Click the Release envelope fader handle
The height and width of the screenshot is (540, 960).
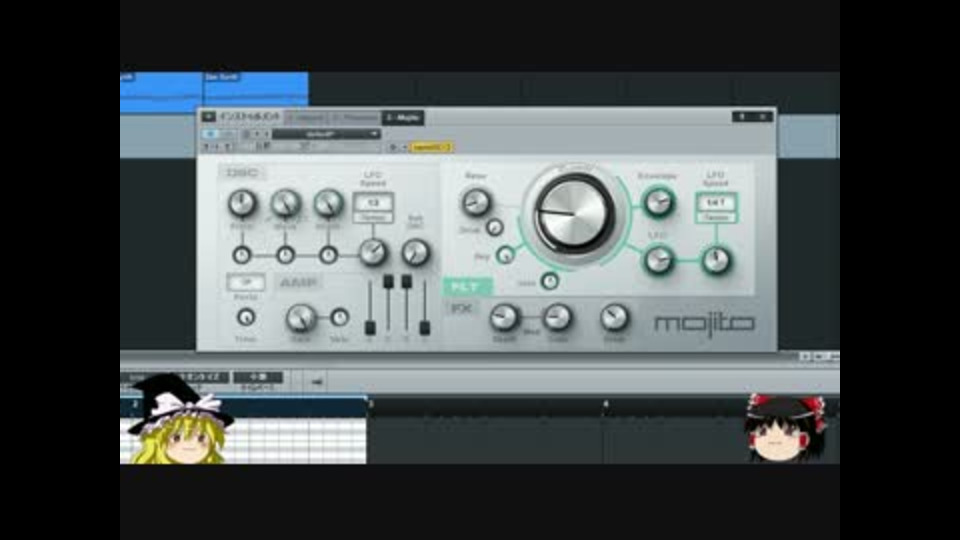425,328
